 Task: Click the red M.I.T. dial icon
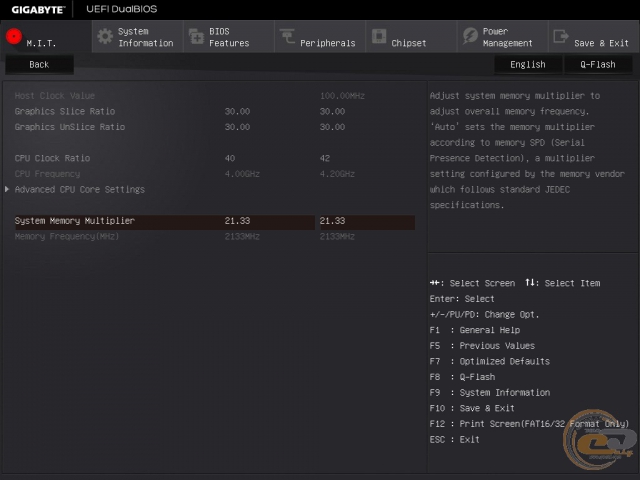pyautogui.click(x=14, y=36)
